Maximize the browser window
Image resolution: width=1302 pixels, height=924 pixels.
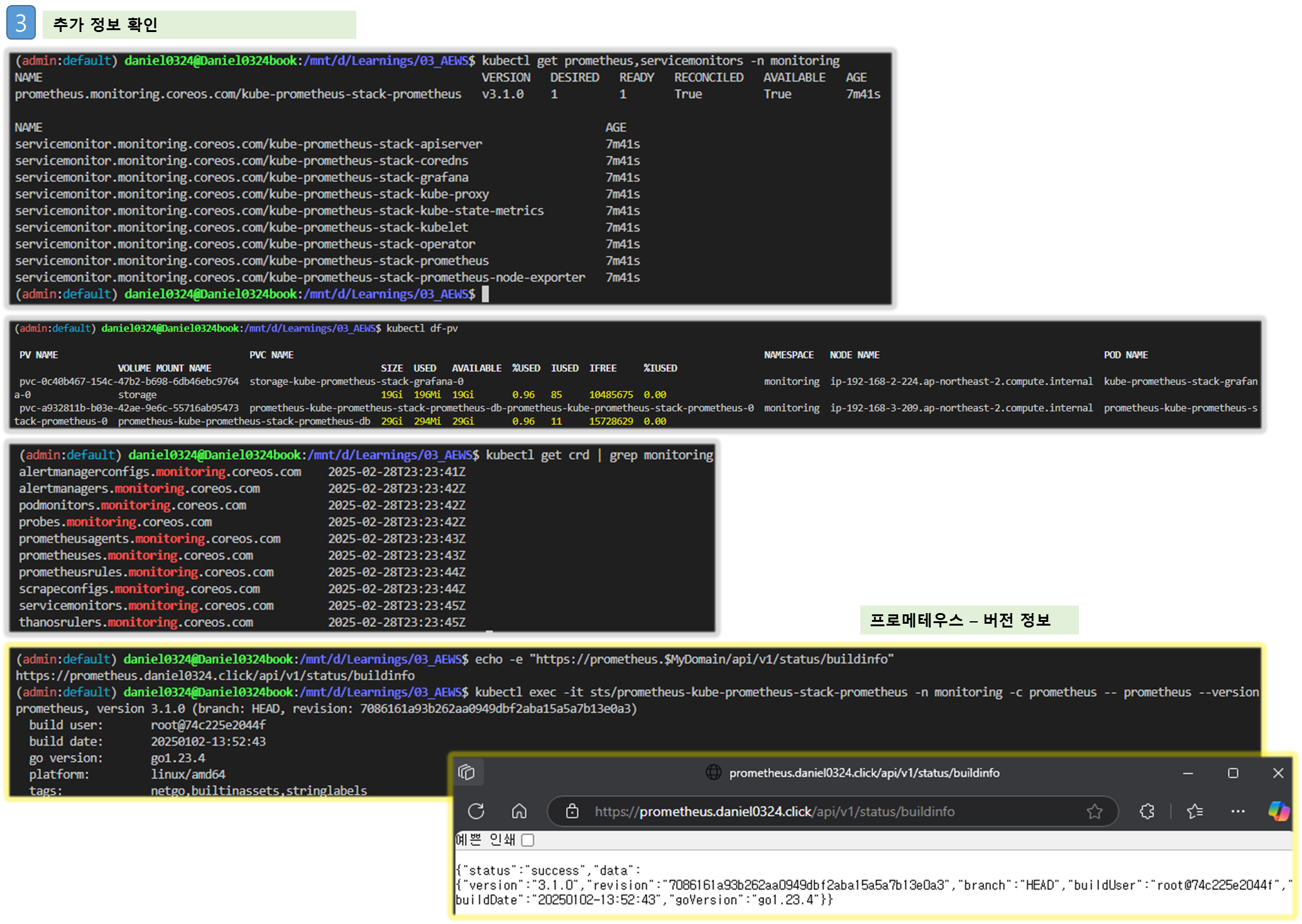[1233, 773]
